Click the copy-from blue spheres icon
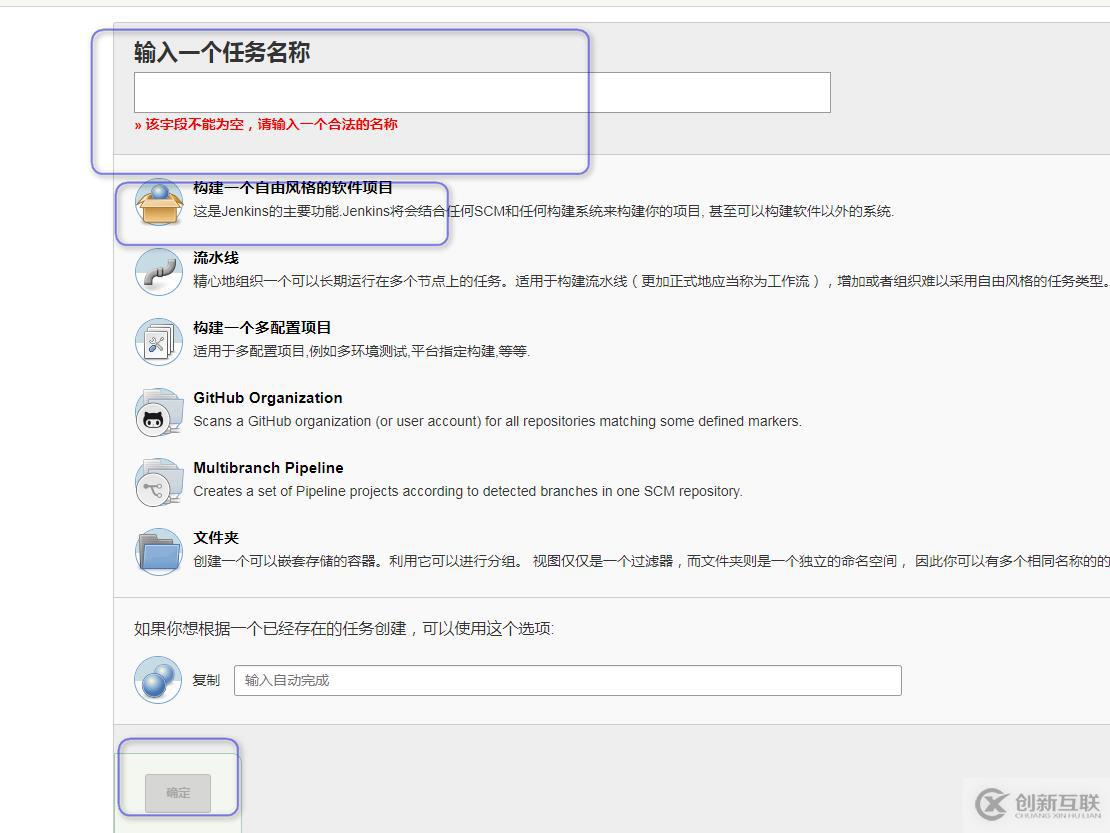Image resolution: width=1110 pixels, height=833 pixels. coord(158,680)
